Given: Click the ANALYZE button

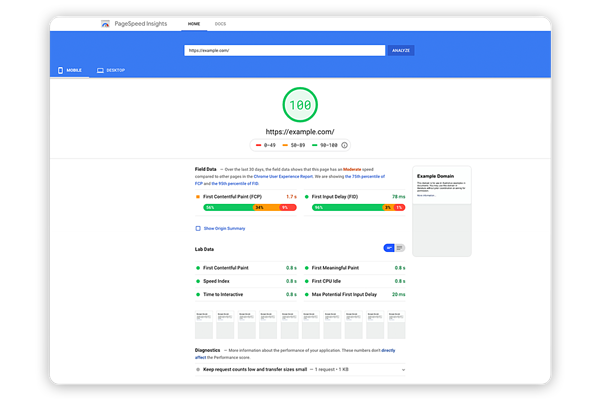Looking at the screenshot, I should (401, 51).
